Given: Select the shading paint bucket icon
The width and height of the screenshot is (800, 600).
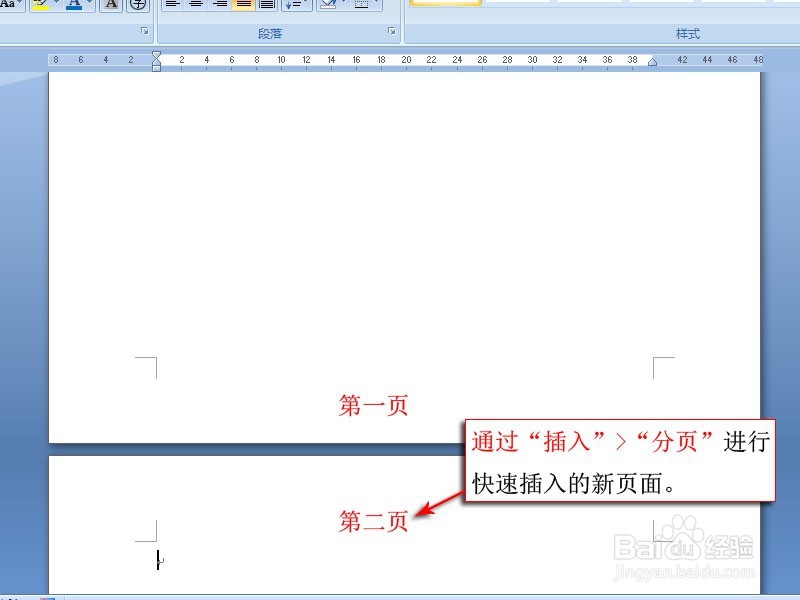Looking at the screenshot, I should click(326, 5).
